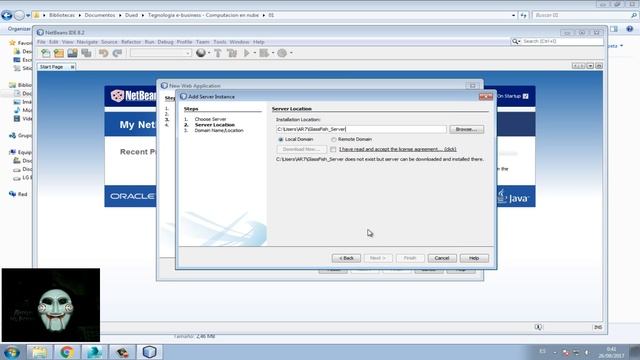
Task: Click the Organizar button in Explorer
Action: [x=19, y=29]
